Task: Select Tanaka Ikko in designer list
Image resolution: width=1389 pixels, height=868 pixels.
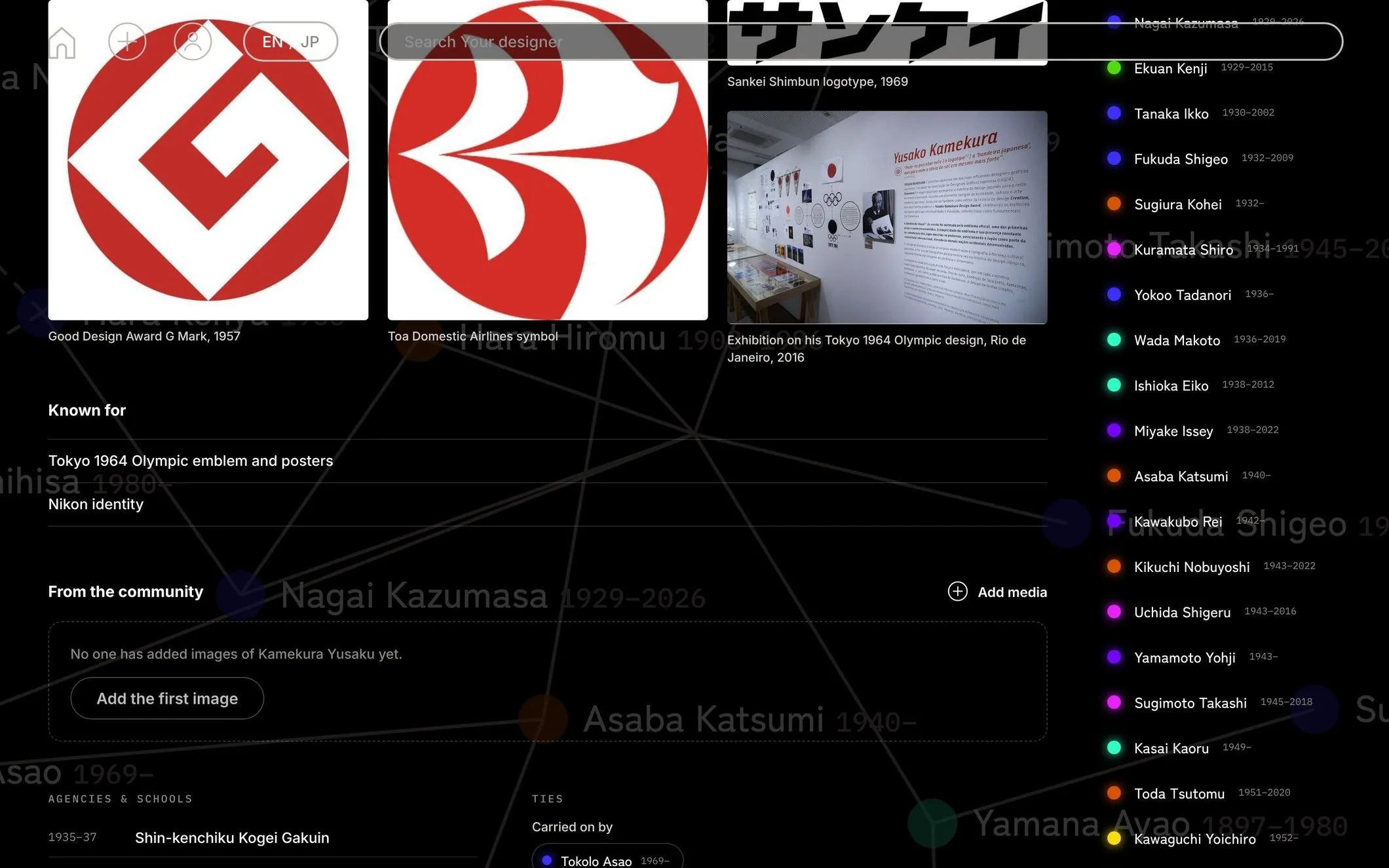Action: pos(1171,113)
